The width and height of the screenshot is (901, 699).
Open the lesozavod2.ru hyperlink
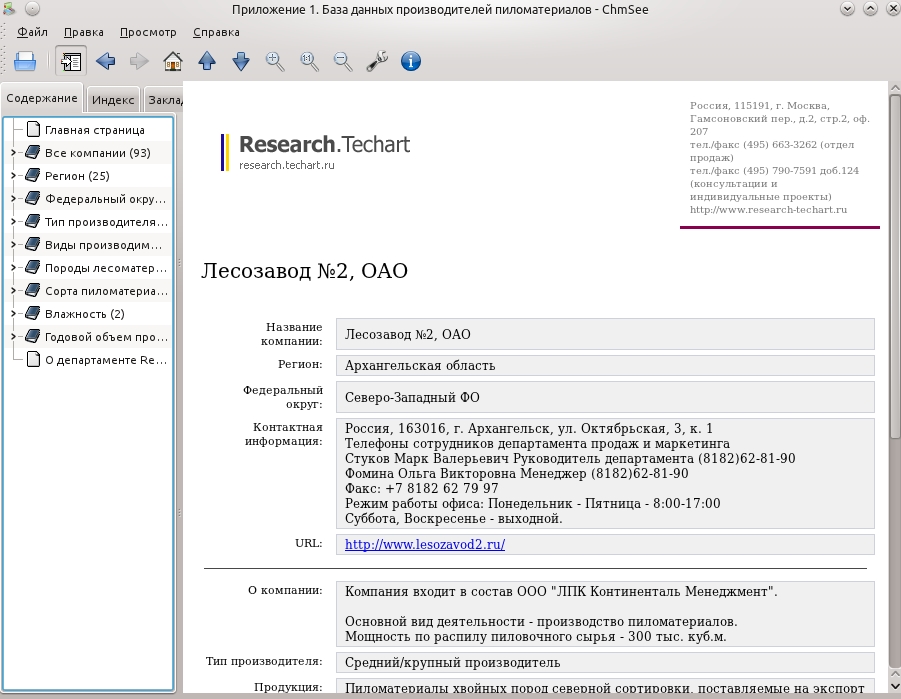425,544
